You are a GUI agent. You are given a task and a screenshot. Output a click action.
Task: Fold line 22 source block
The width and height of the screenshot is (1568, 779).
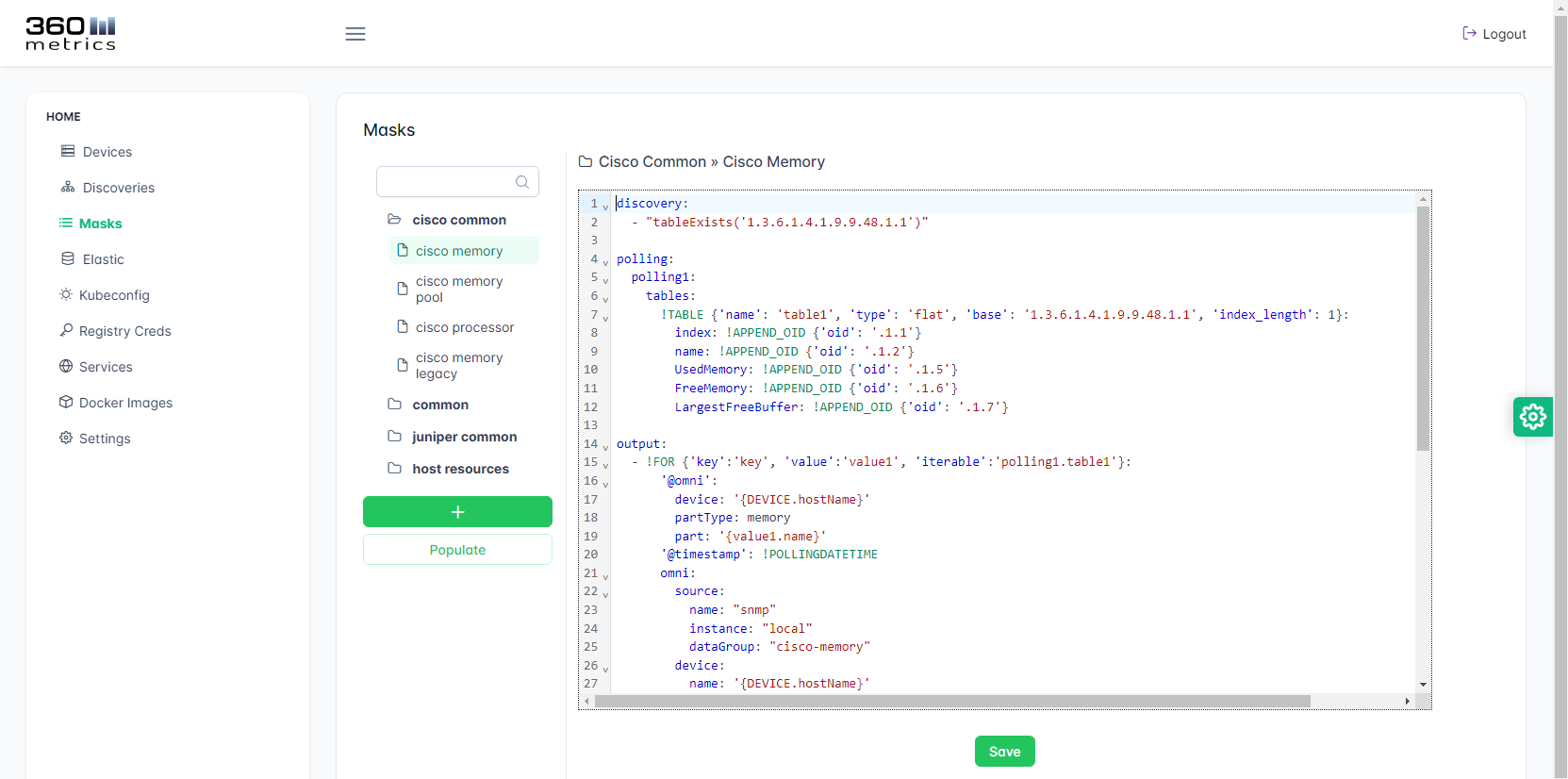click(x=605, y=595)
